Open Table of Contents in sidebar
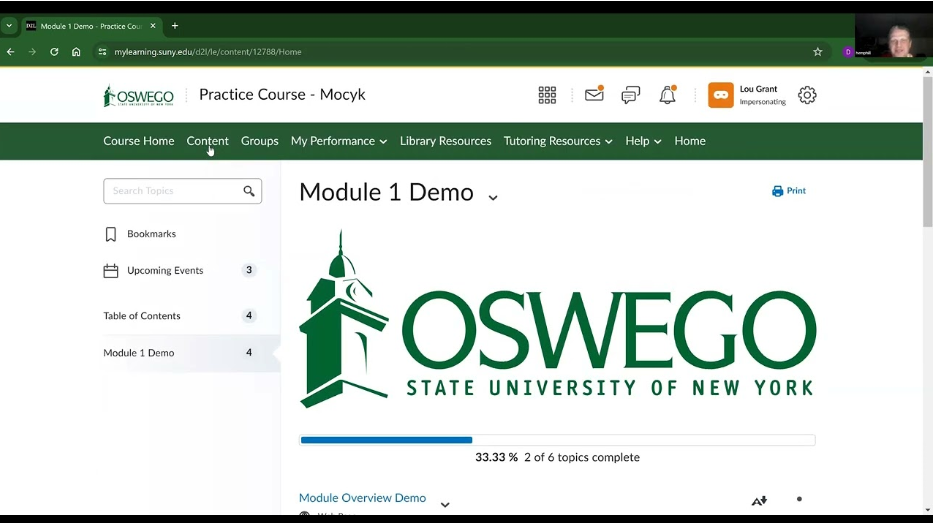 point(142,316)
